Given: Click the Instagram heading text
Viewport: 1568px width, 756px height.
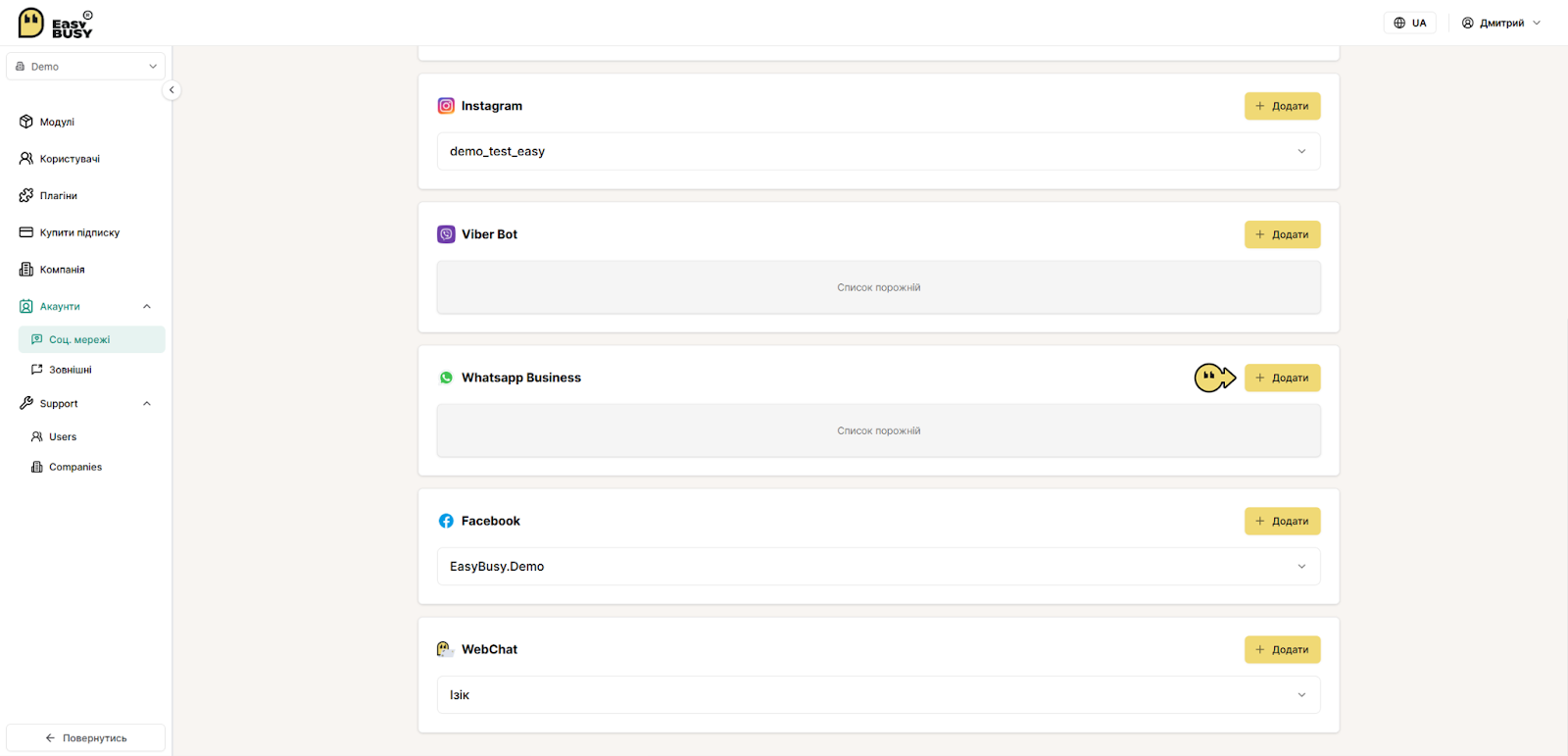Looking at the screenshot, I should 492,106.
